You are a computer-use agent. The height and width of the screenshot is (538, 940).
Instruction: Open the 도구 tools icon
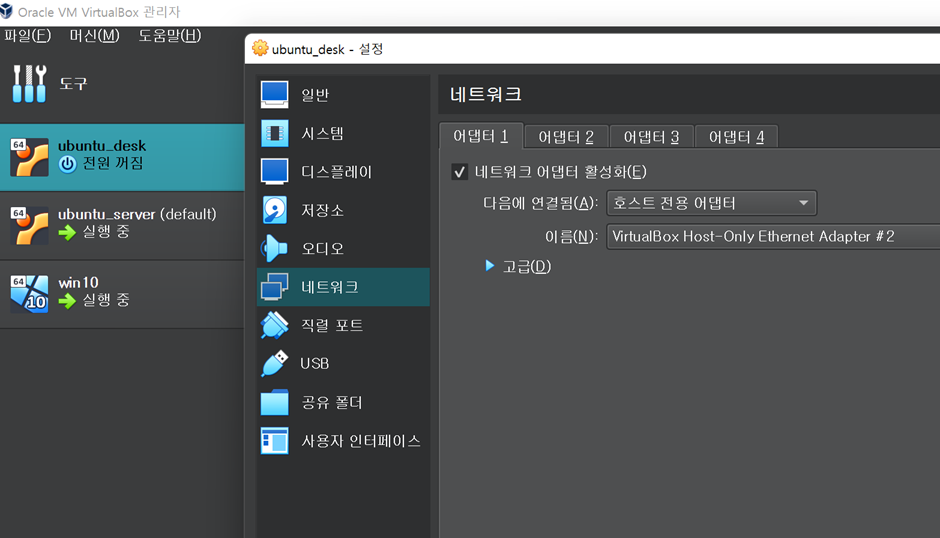29,83
